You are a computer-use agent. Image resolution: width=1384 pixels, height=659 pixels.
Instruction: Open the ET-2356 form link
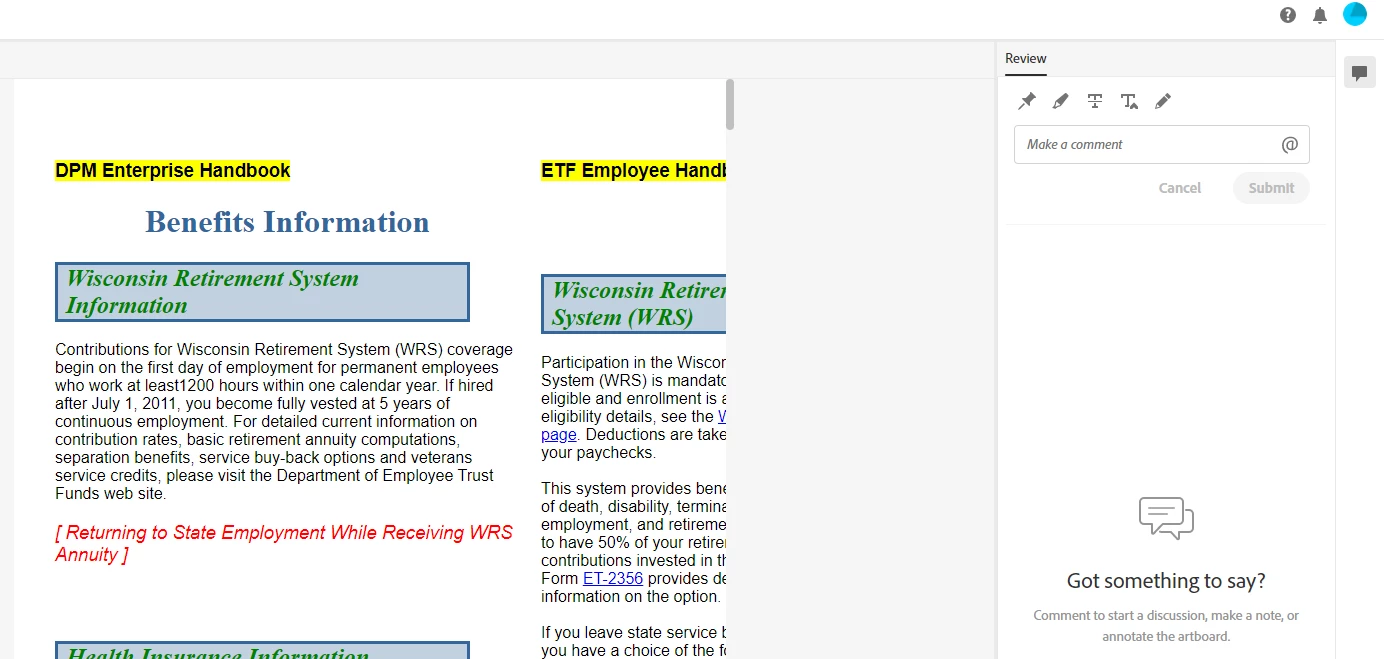(613, 578)
